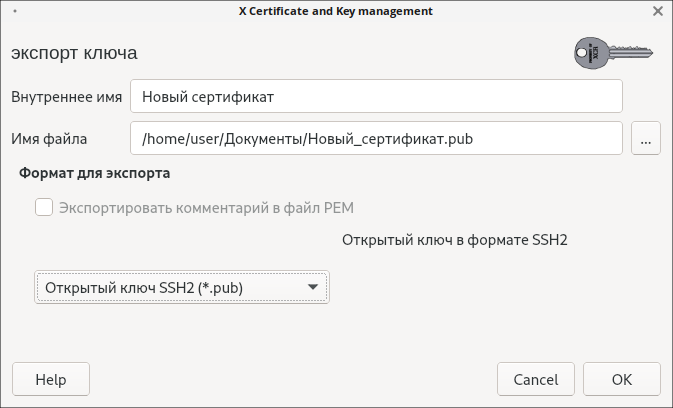Click the "Имя файла" label
This screenshot has width=673, height=408.
(x=50, y=139)
